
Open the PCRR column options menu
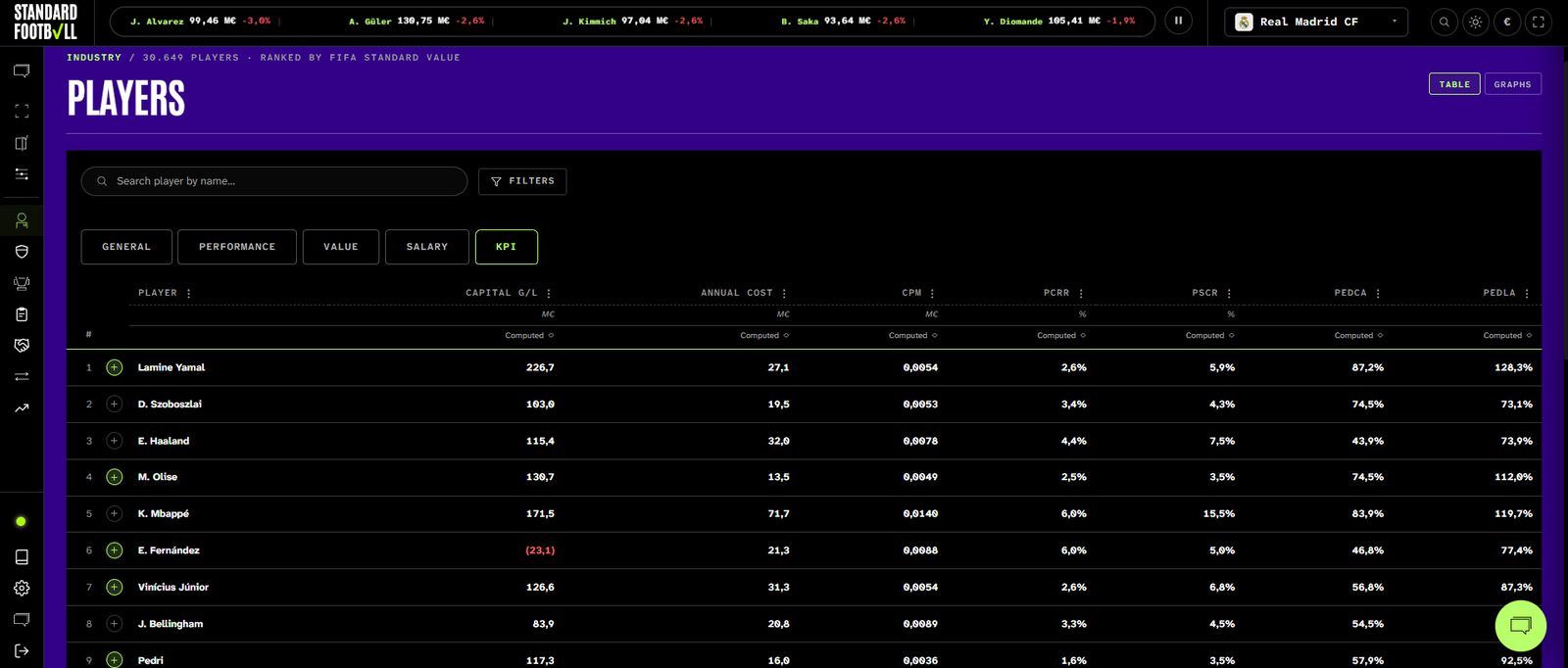(x=1081, y=293)
